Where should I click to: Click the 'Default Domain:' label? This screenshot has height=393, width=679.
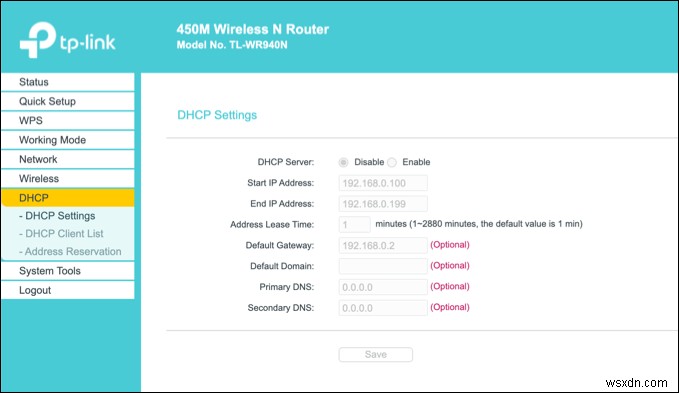pos(282,266)
